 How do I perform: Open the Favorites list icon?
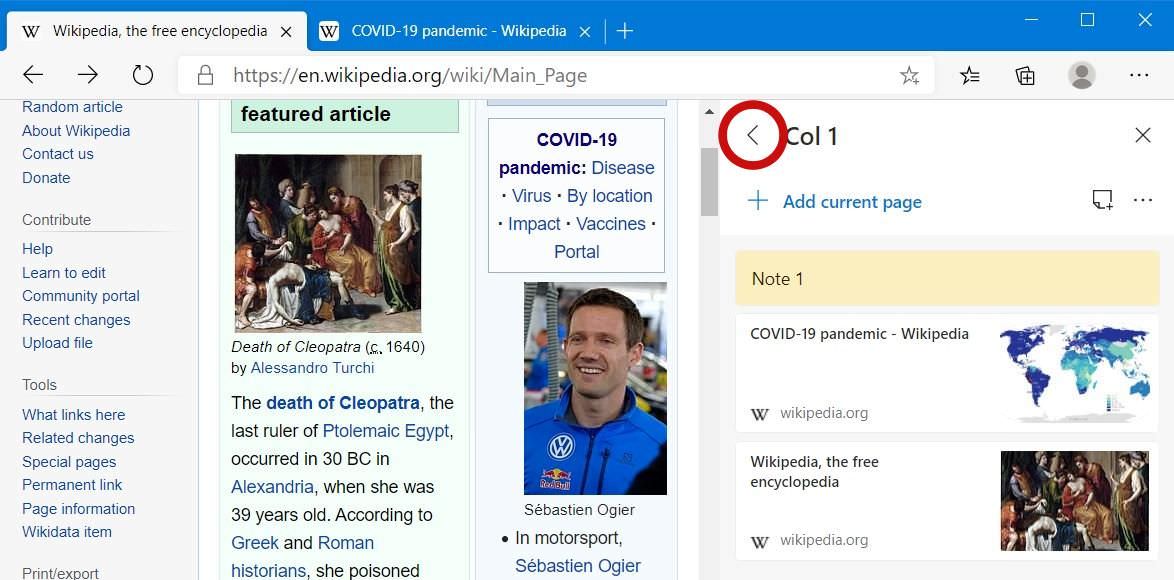point(970,75)
